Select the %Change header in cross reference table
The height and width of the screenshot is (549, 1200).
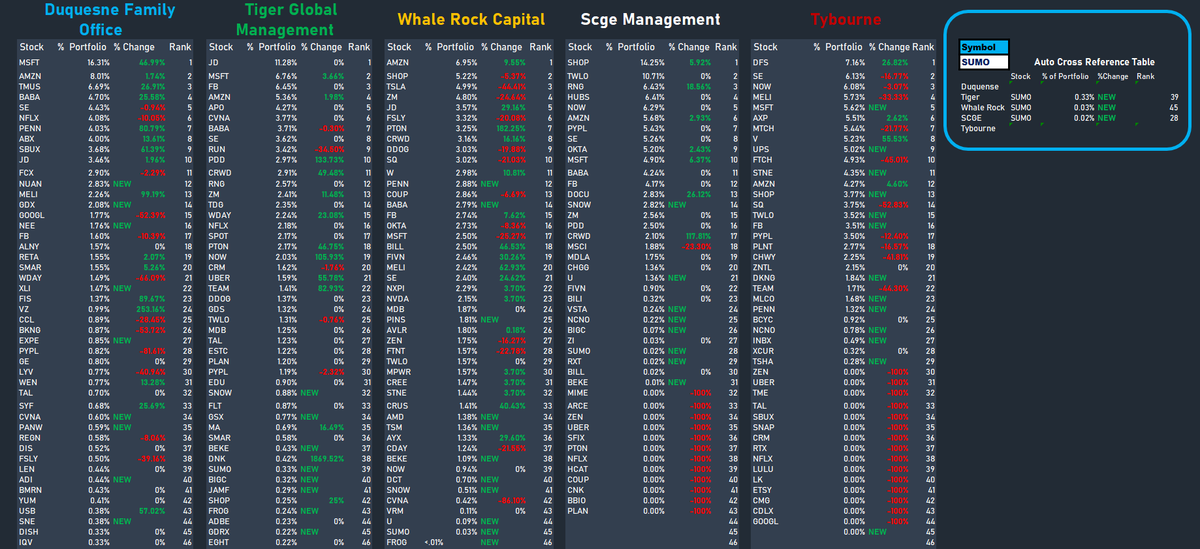pos(1111,75)
